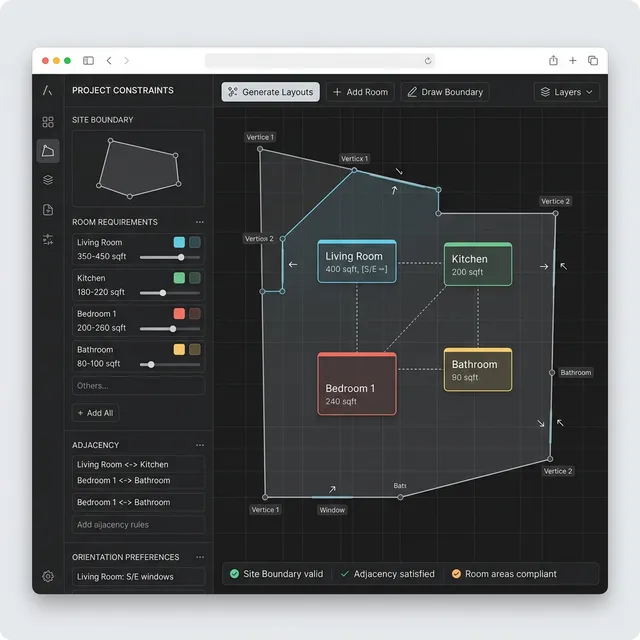Click Bedroom 1 dark brown color swatch
This screenshot has height=640, width=640.
click(x=195, y=313)
